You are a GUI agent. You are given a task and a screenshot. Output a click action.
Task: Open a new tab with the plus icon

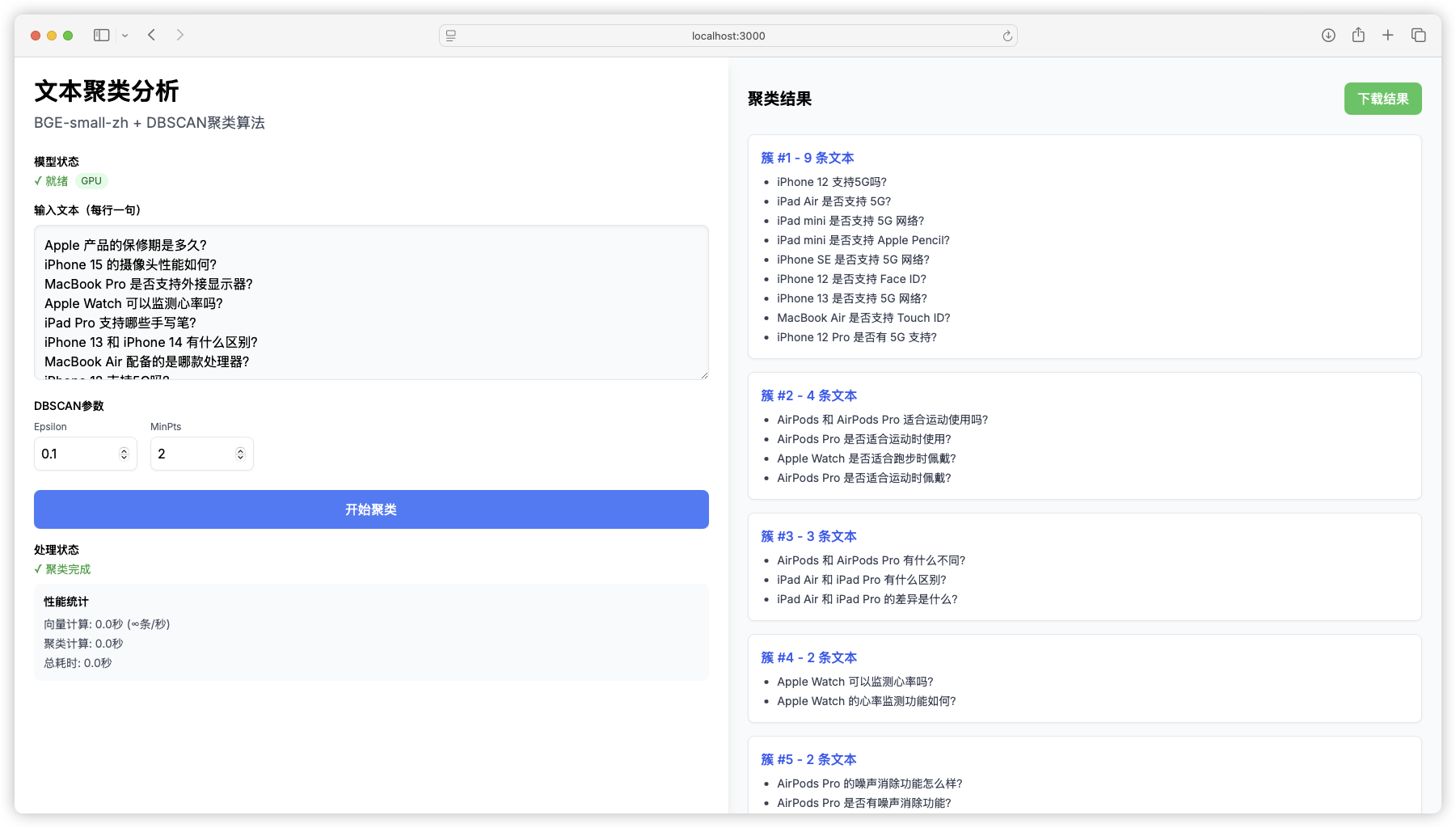pyautogui.click(x=1387, y=35)
